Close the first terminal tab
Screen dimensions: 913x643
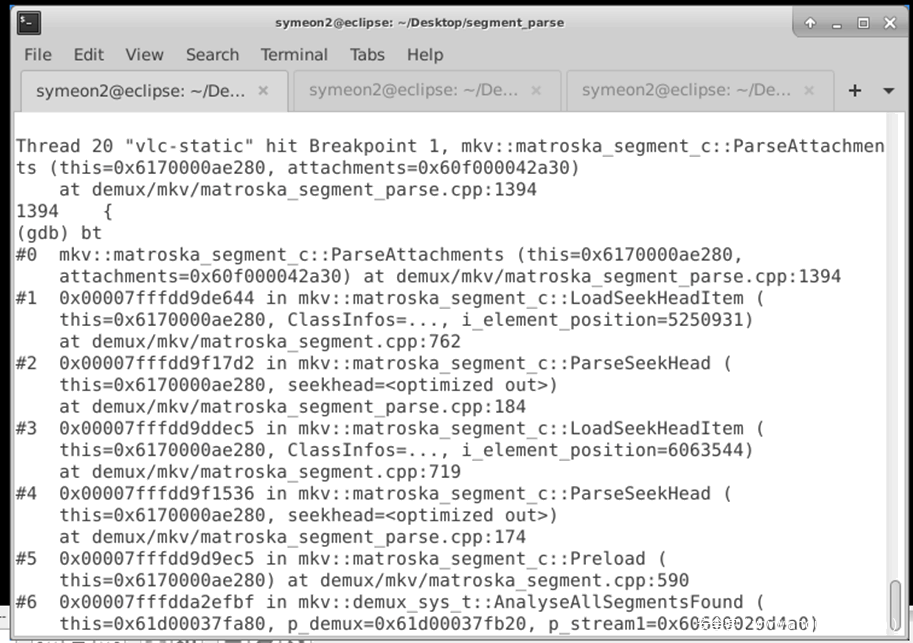[263, 90]
